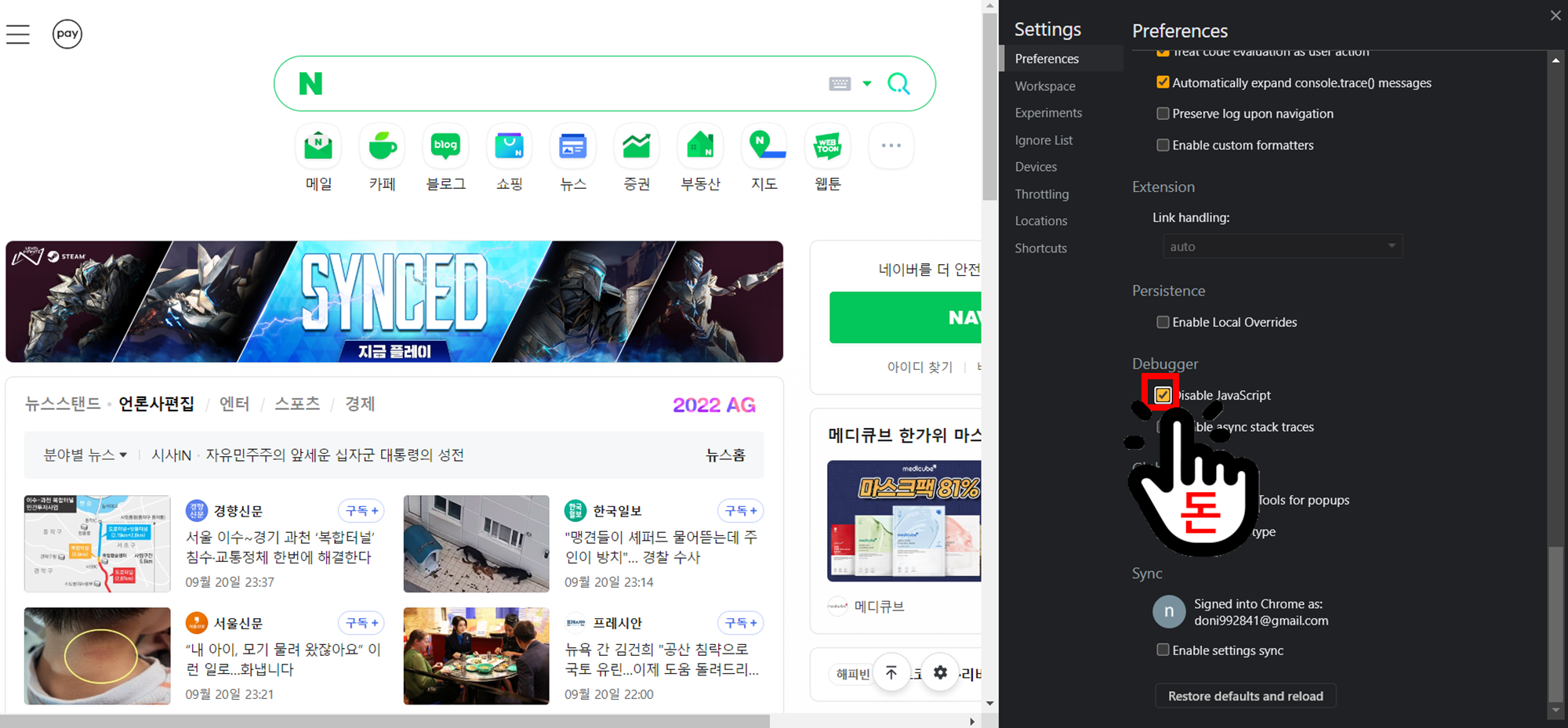Toggle Automatically expand console.trace() messages
The image size is (1568, 728).
pos(1163,82)
